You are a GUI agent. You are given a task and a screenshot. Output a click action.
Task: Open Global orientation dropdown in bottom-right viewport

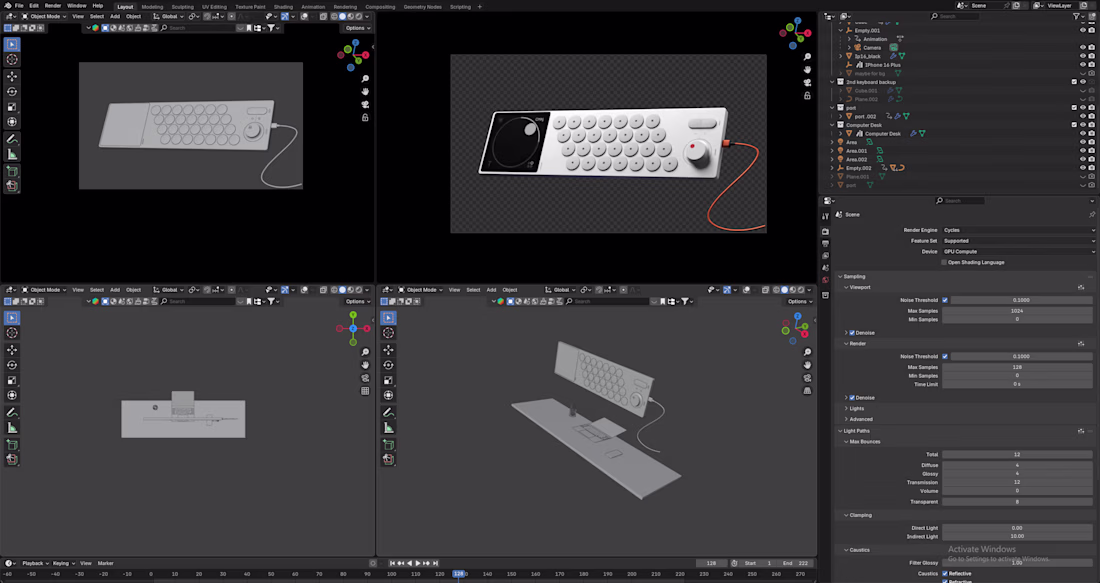point(561,290)
